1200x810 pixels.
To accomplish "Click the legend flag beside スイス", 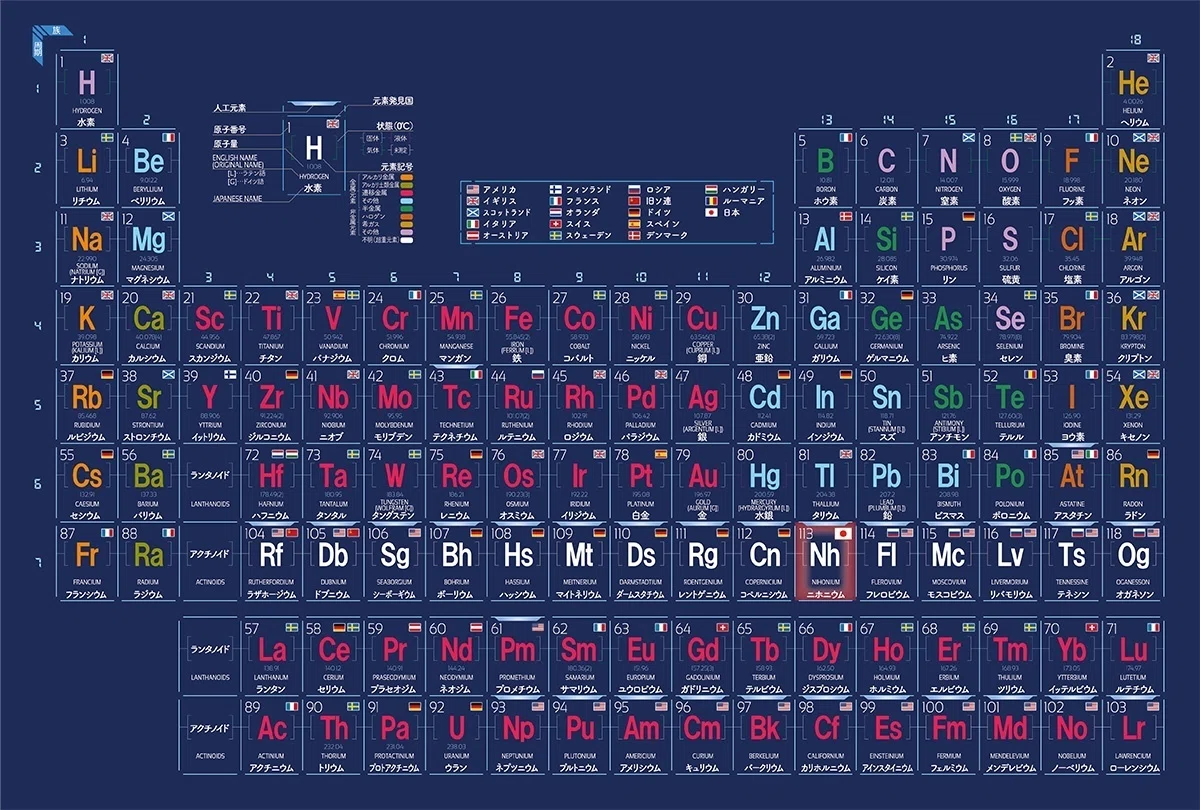I will coord(556,224).
